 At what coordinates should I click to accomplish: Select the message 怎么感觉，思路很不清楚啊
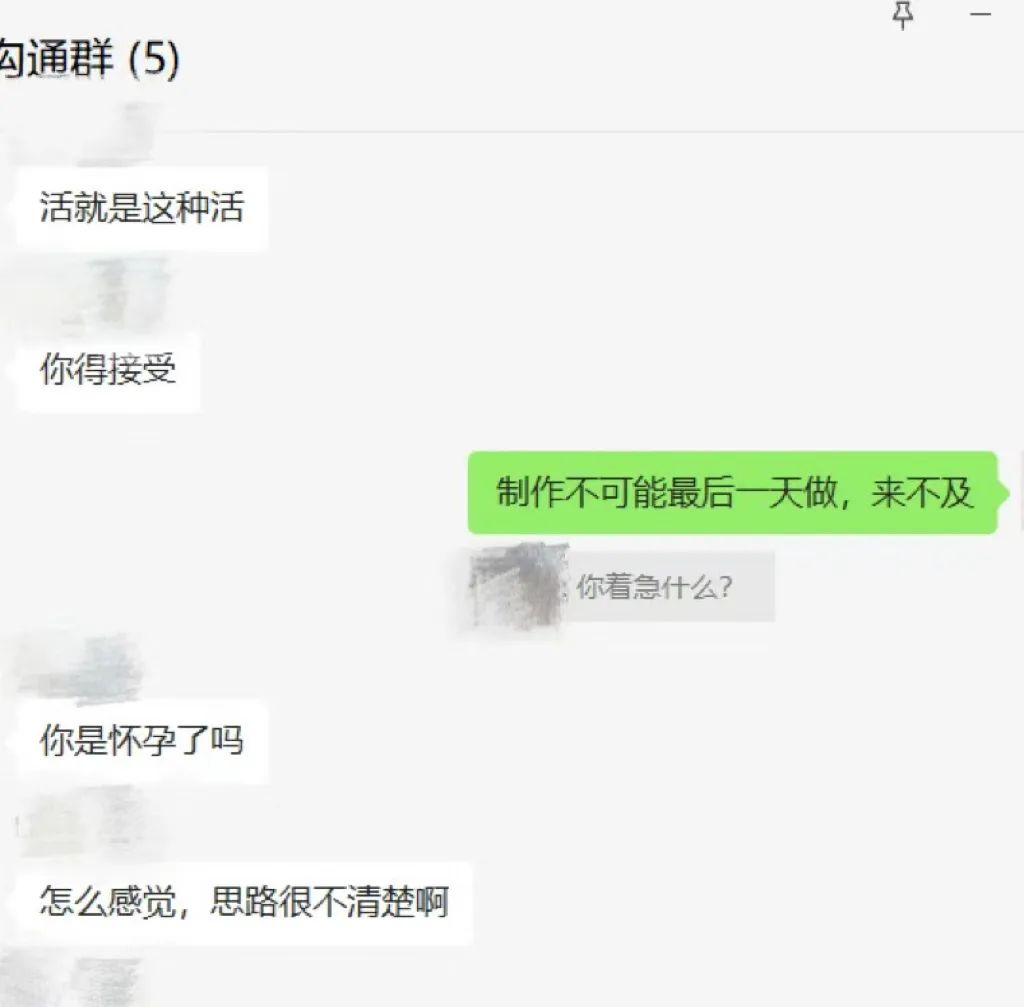coord(244,902)
